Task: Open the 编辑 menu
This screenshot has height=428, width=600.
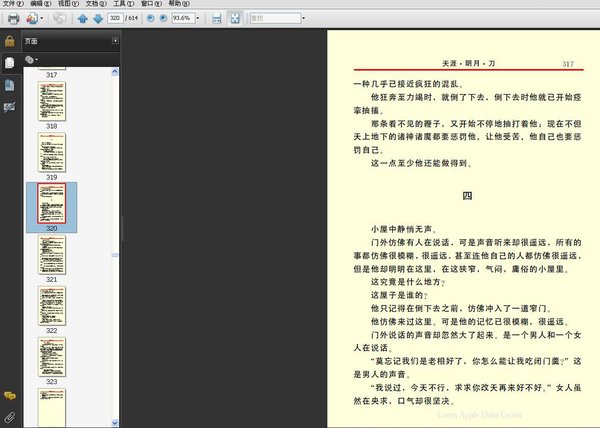Action: pyautogui.click(x=41, y=3)
